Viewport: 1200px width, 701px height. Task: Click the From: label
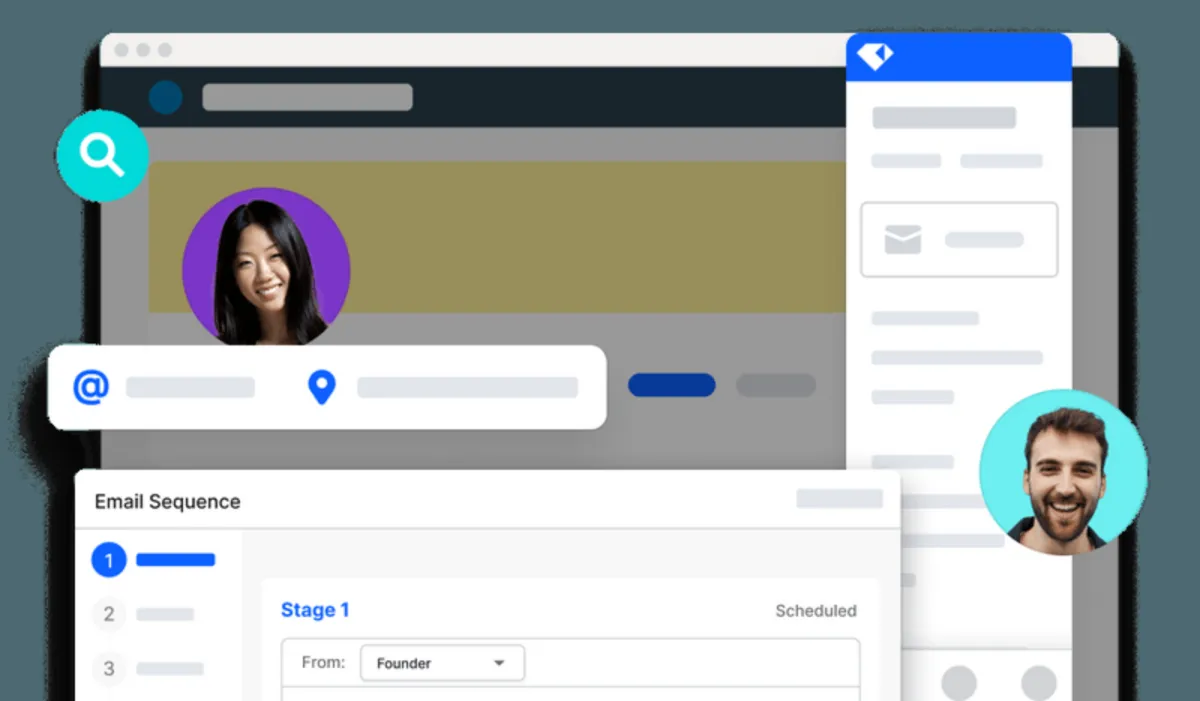(x=323, y=662)
